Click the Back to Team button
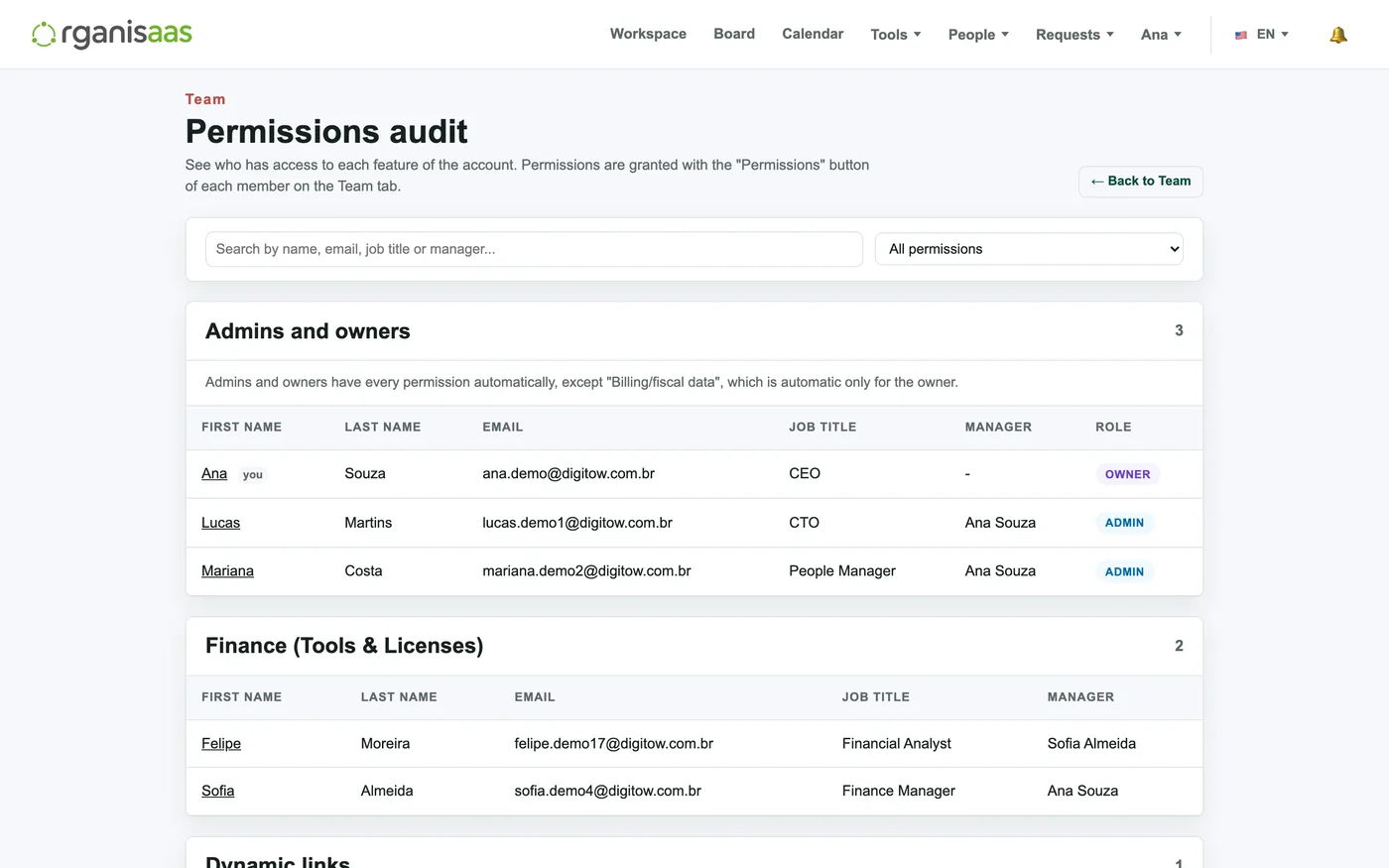Image resolution: width=1389 pixels, height=868 pixels. (x=1141, y=182)
